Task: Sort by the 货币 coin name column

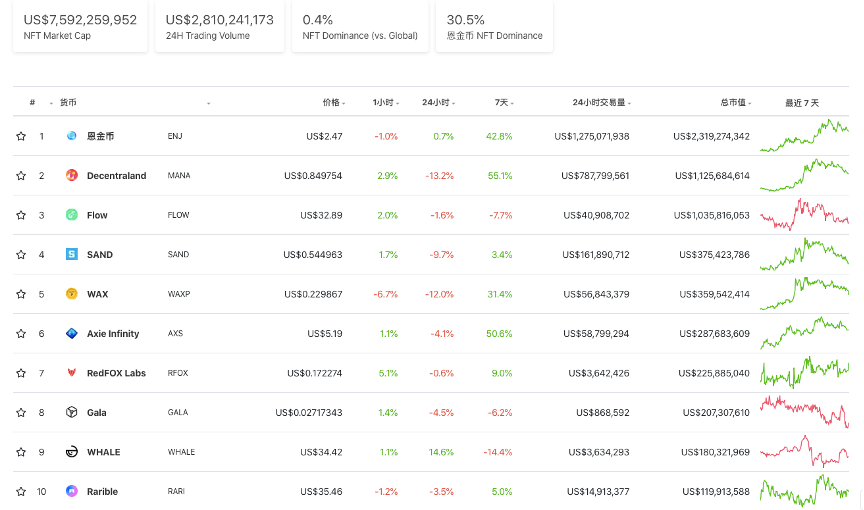Action: tap(68, 102)
